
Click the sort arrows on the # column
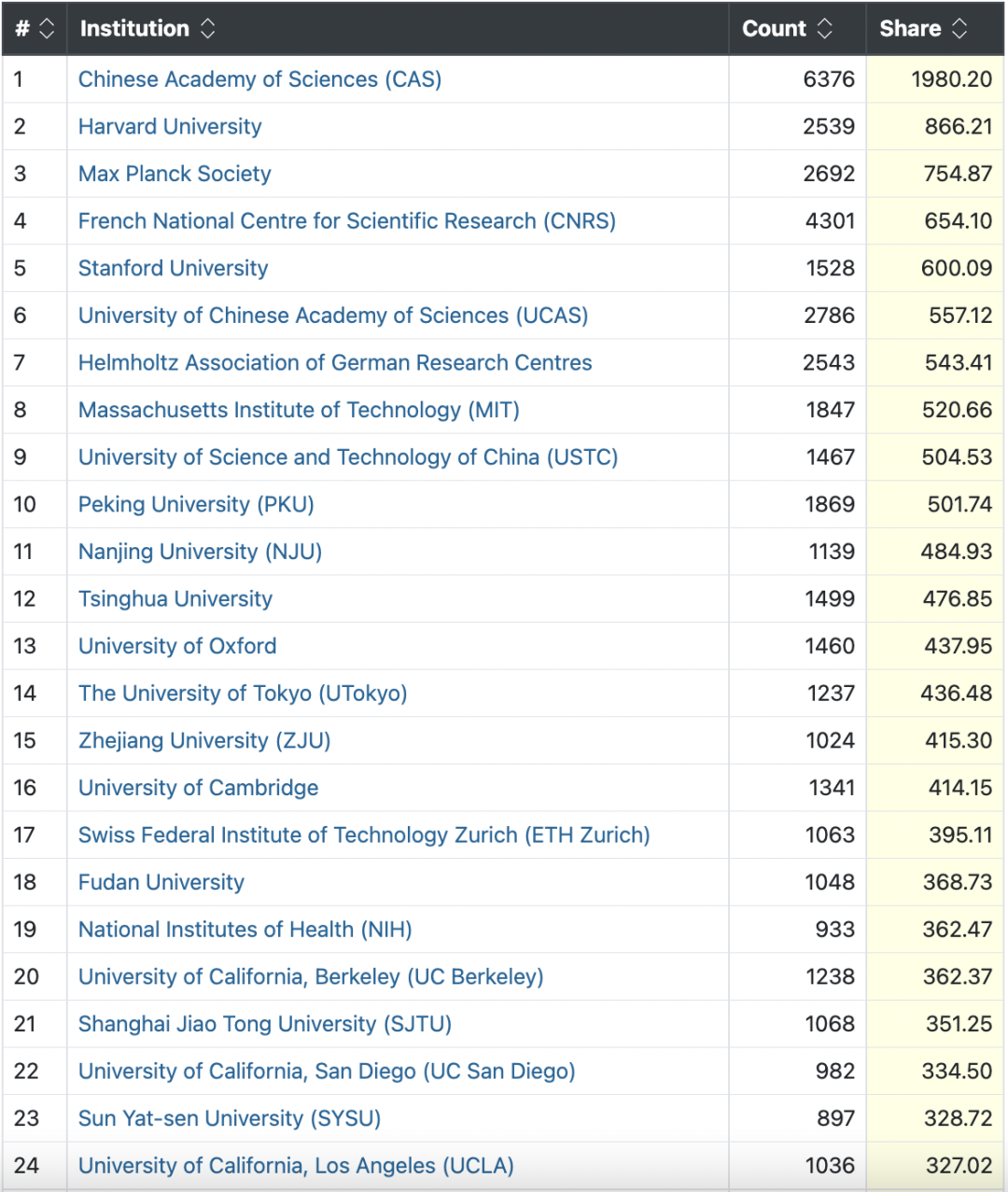(x=44, y=29)
